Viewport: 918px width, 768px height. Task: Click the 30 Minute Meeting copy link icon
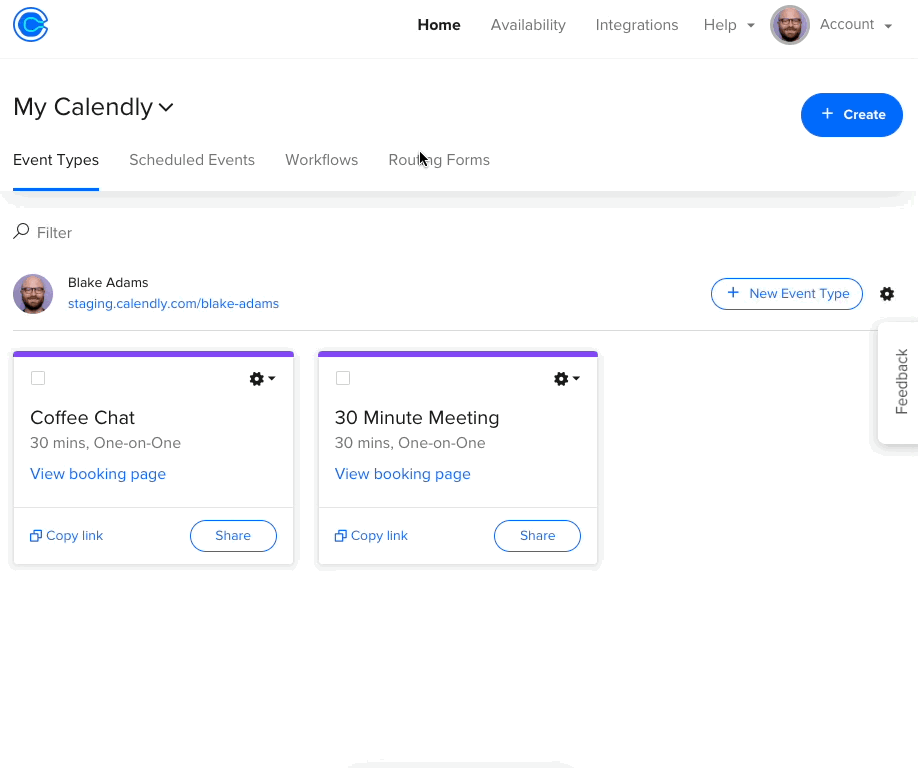pyautogui.click(x=340, y=536)
